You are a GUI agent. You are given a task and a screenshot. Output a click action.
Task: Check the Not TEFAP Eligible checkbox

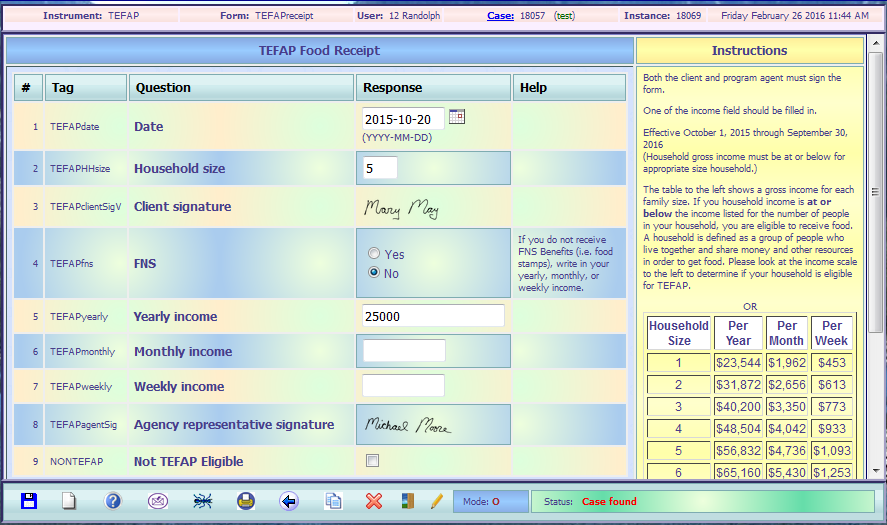[x=373, y=461]
